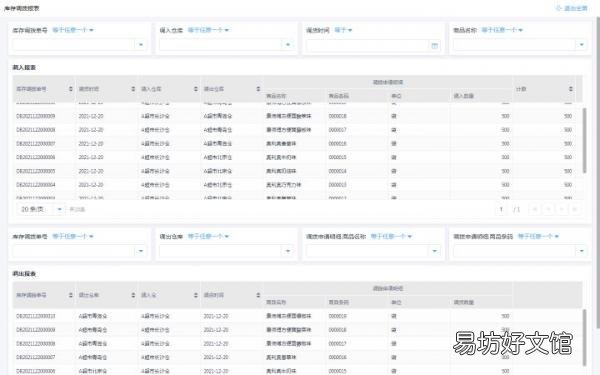
Task: Click barcode 000018 in 调入报表 table
Action: [338, 116]
